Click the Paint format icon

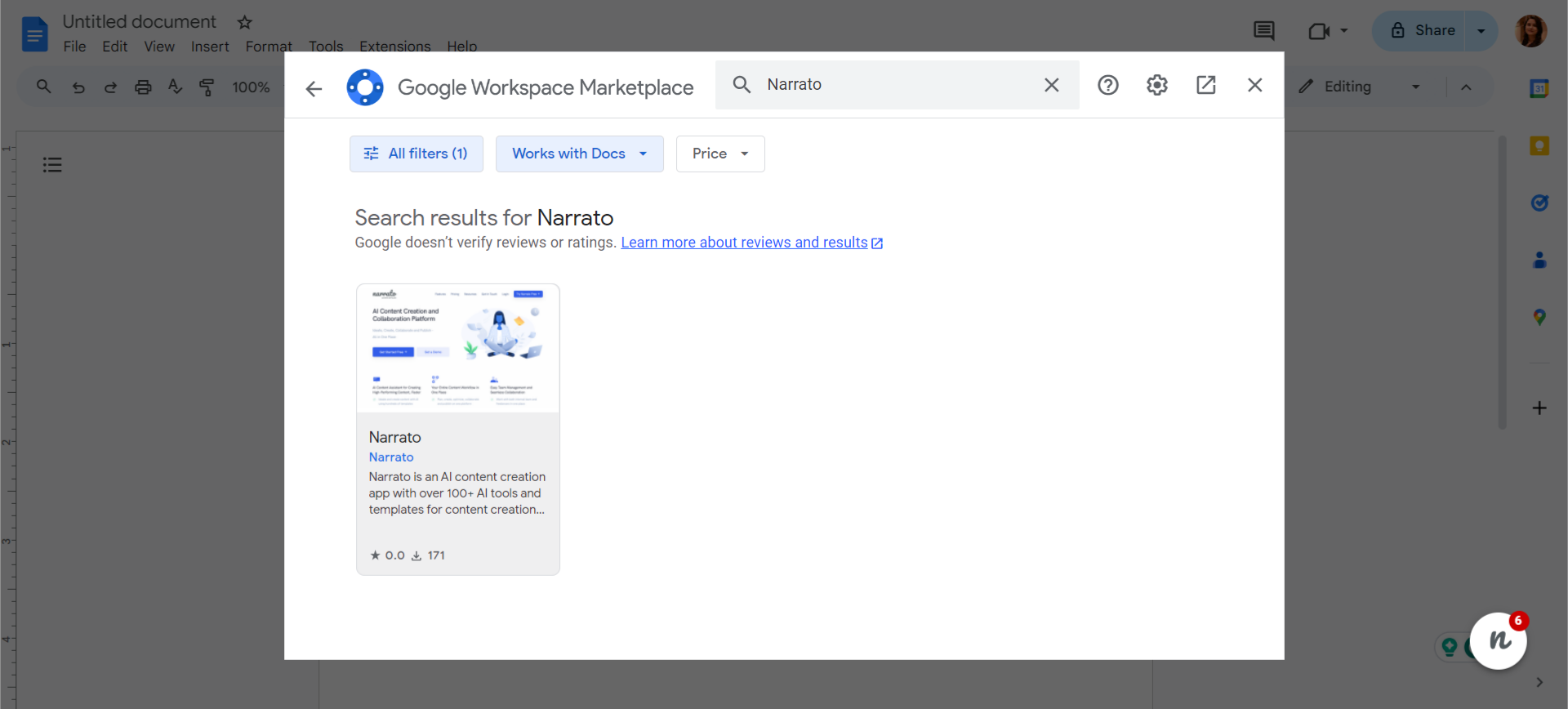click(x=207, y=87)
